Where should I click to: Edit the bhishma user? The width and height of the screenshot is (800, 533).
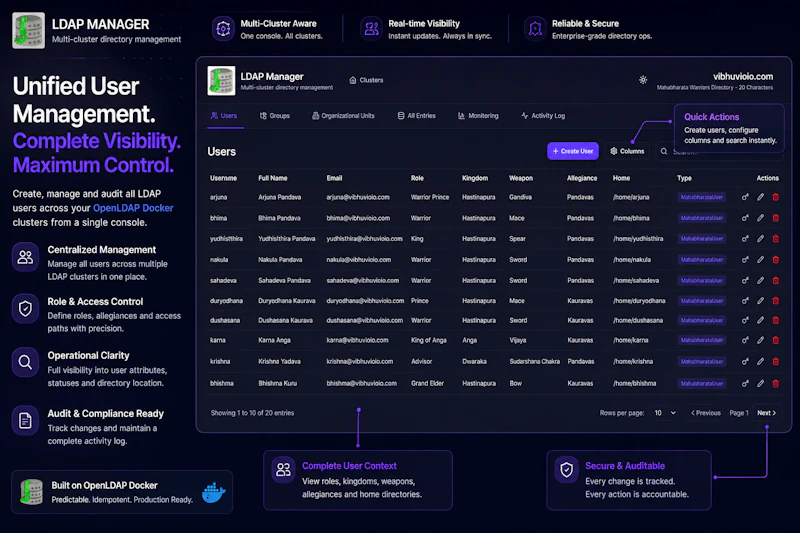tap(760, 384)
